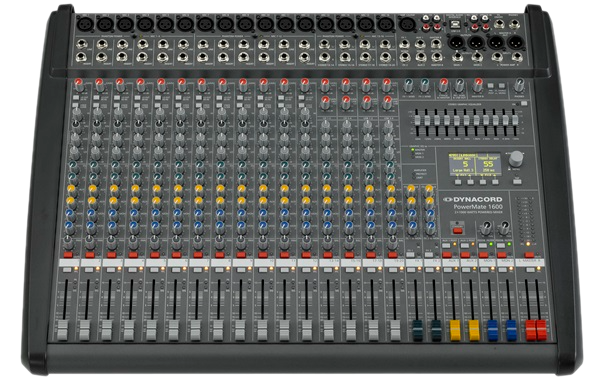
Task: Click the leftmost button beneath the display
Action: 458,182
